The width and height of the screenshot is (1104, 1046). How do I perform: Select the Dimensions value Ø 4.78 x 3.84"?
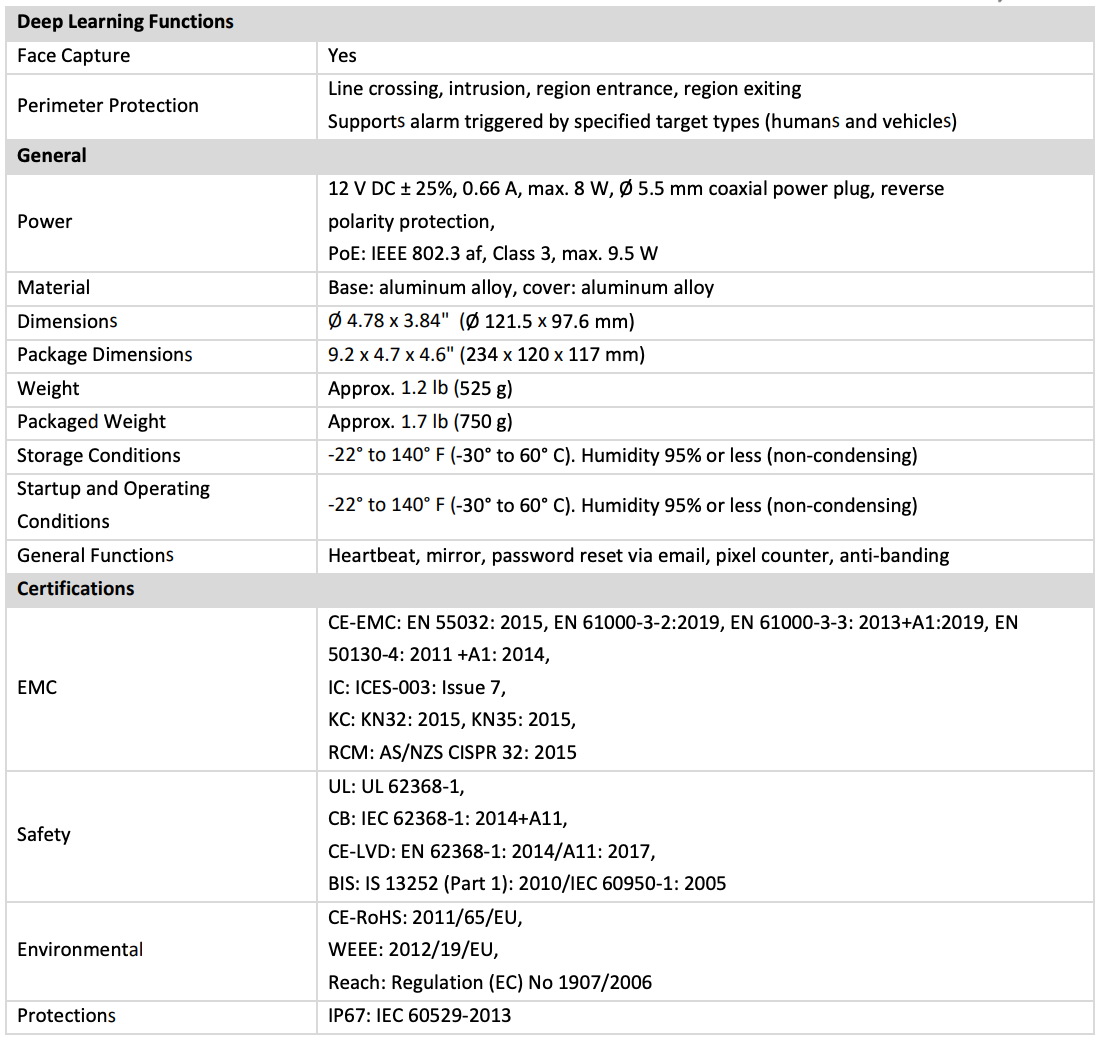pyautogui.click(x=389, y=321)
